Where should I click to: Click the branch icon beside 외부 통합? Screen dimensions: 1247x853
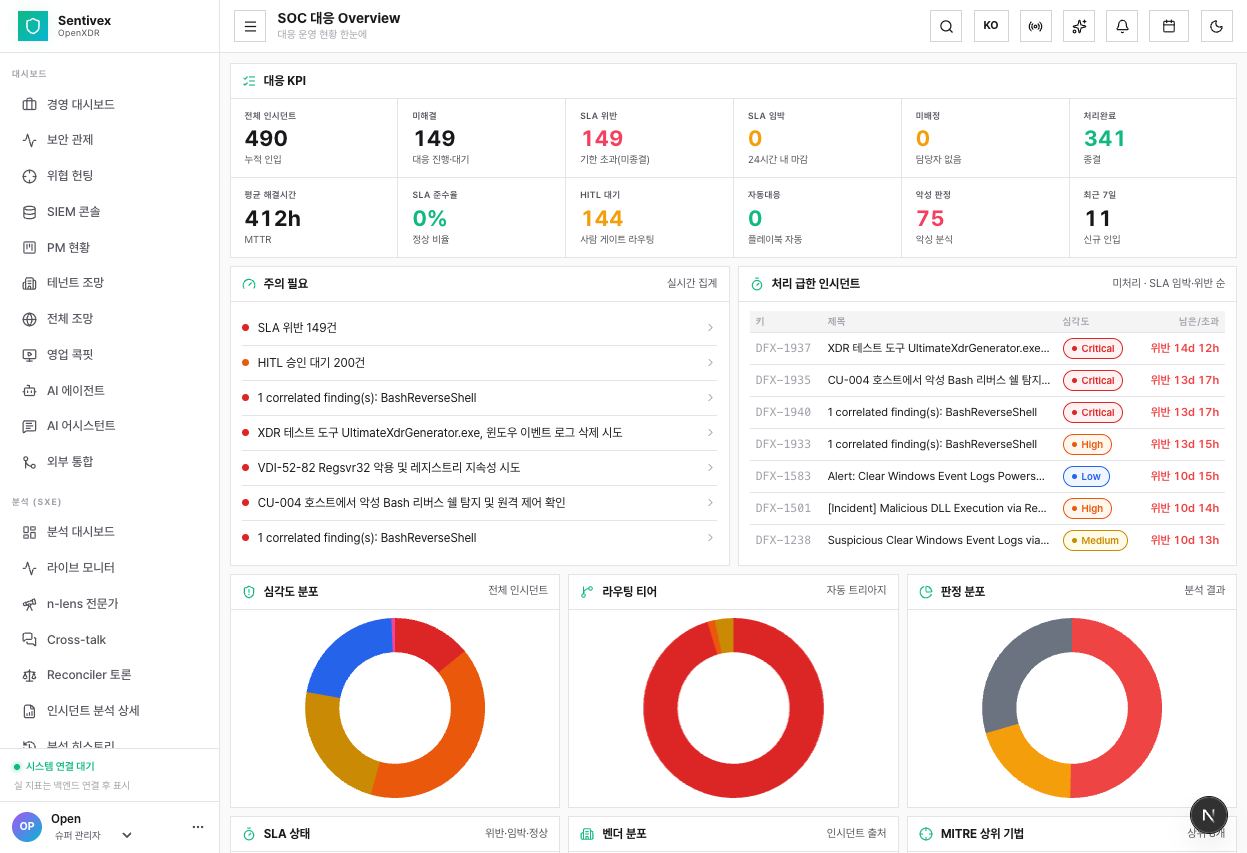(29, 462)
